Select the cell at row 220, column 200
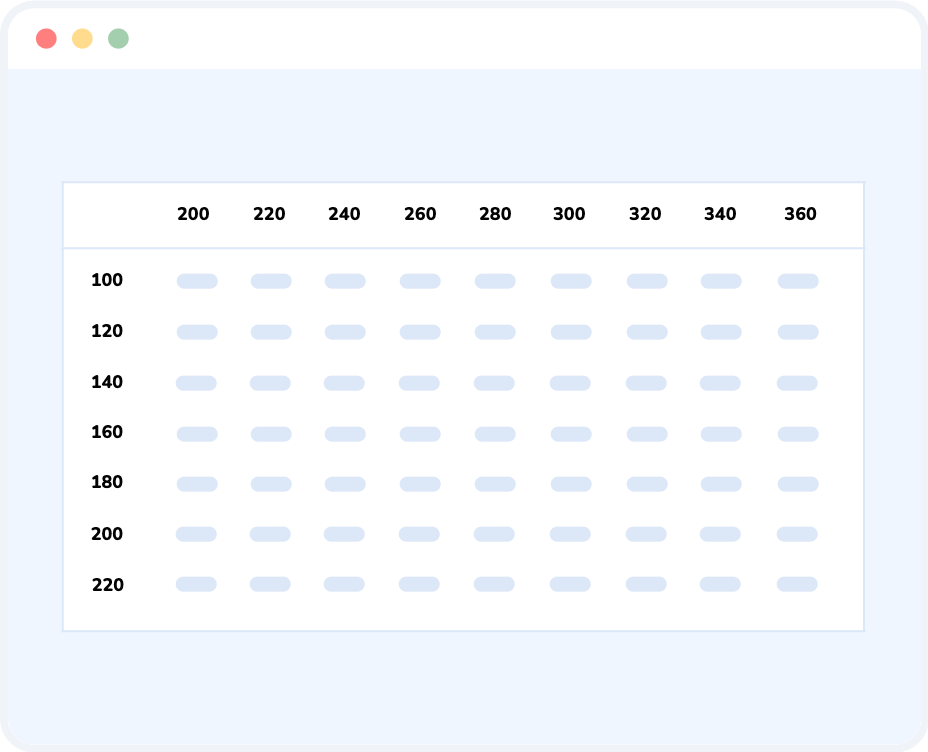This screenshot has height=752, width=928. [x=196, y=584]
